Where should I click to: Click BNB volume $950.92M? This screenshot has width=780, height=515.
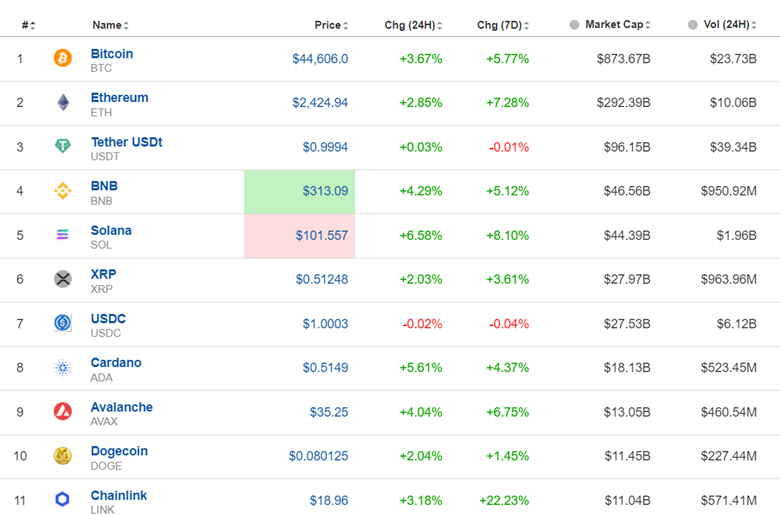tap(729, 191)
